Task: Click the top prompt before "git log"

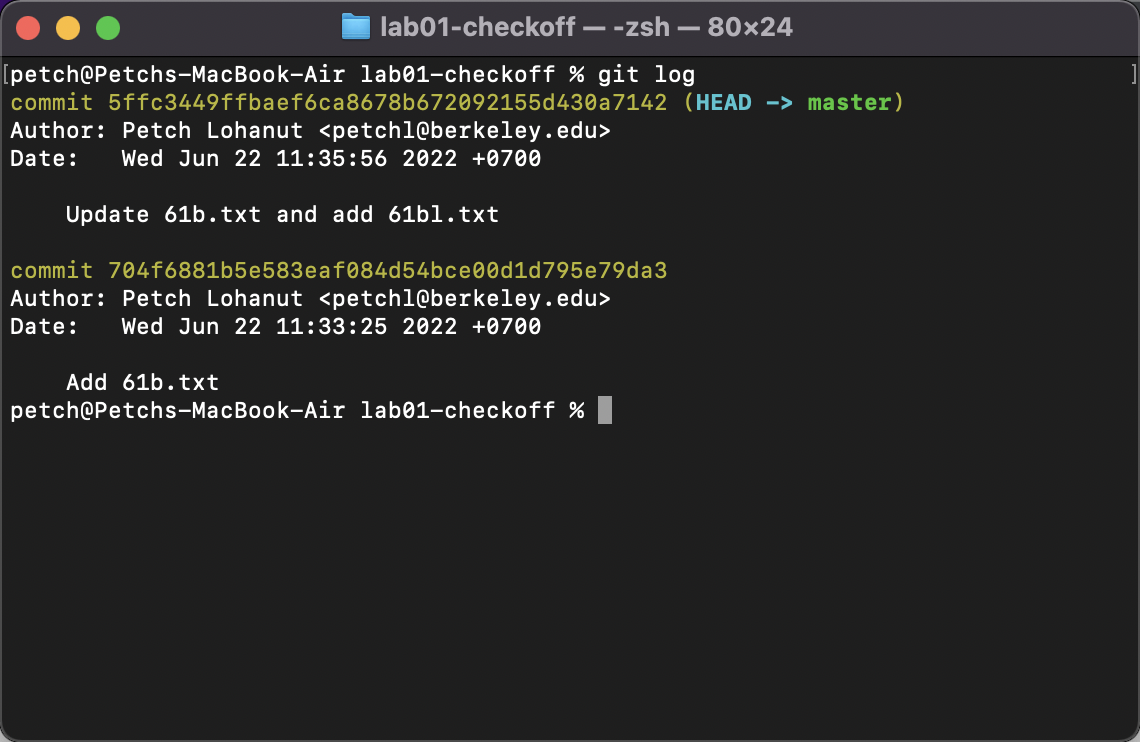Action: tap(297, 74)
